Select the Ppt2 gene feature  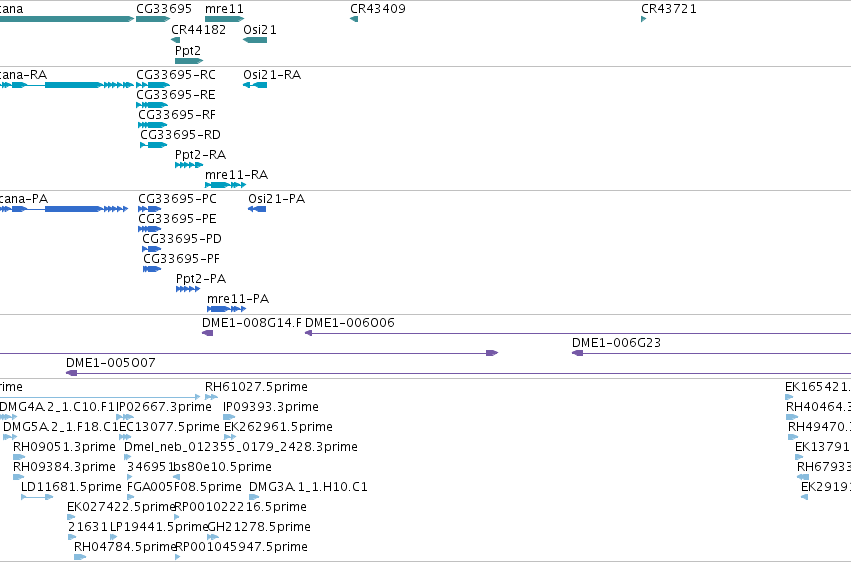click(x=189, y=61)
